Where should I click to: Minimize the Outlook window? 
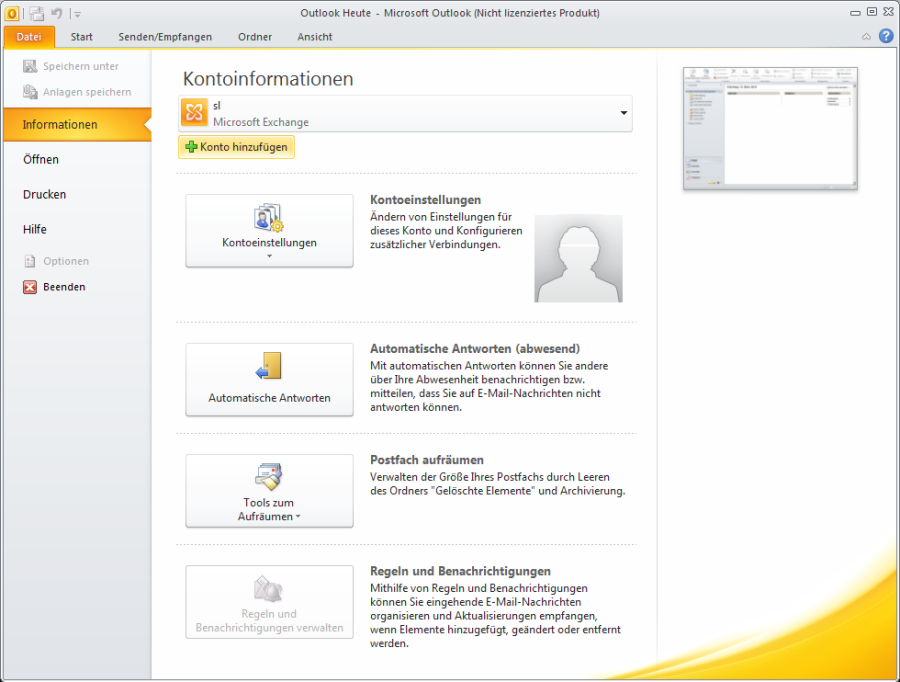pyautogui.click(x=855, y=13)
